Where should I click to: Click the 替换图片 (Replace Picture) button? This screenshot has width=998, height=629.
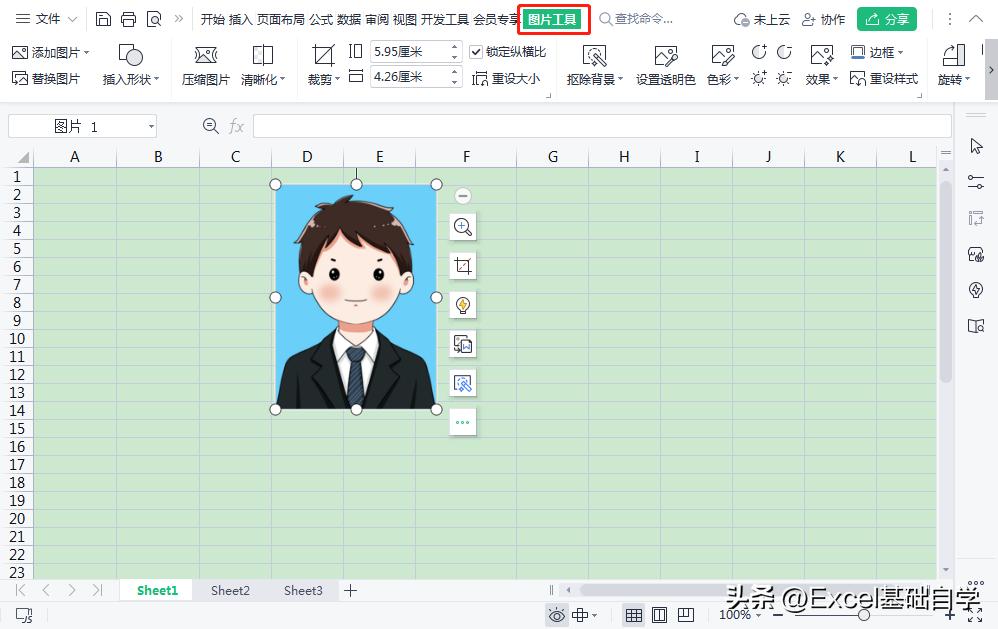[48, 78]
